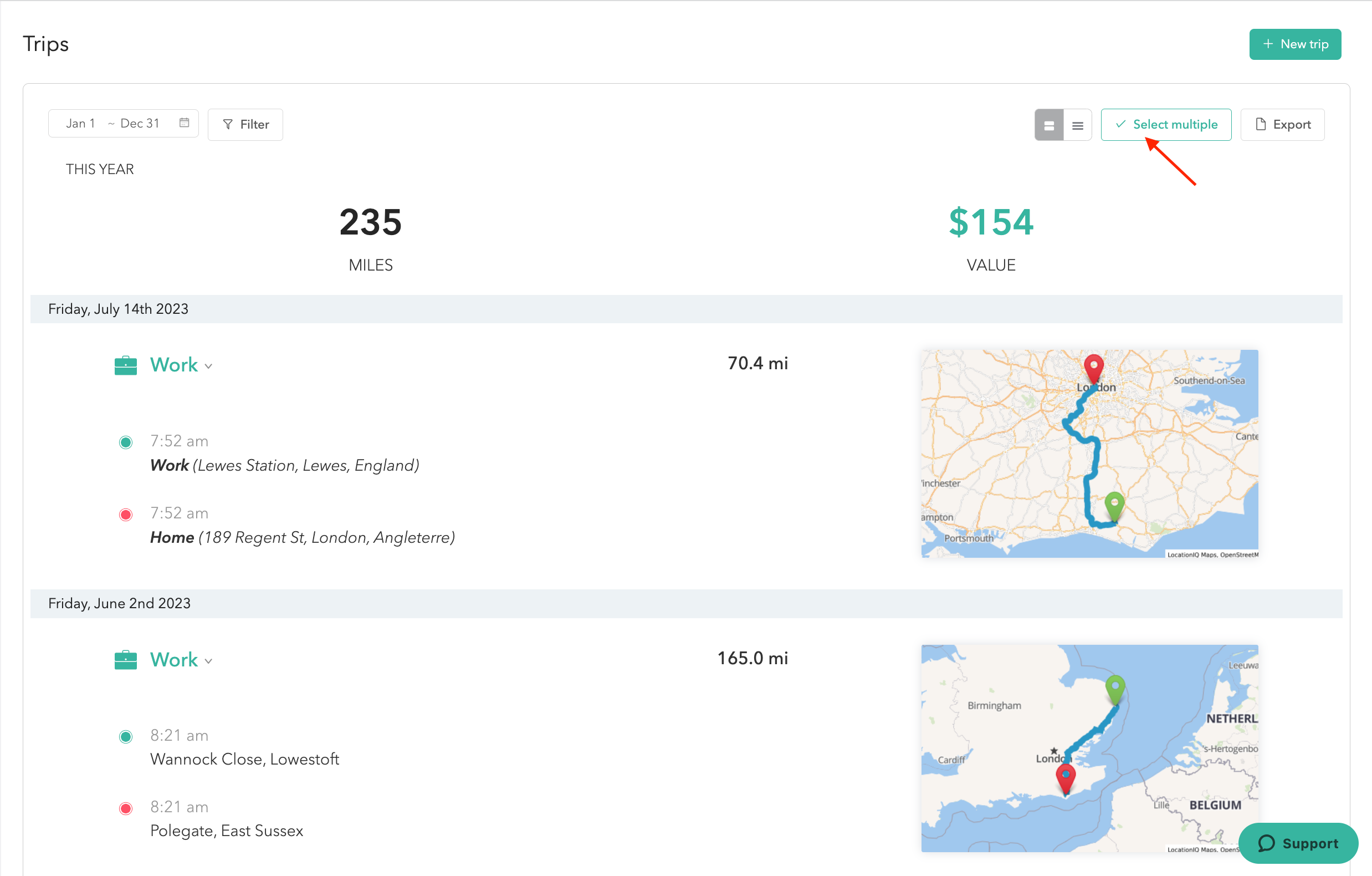The height and width of the screenshot is (876, 1372).
Task: Toggle Select multiple mode
Action: (1165, 125)
